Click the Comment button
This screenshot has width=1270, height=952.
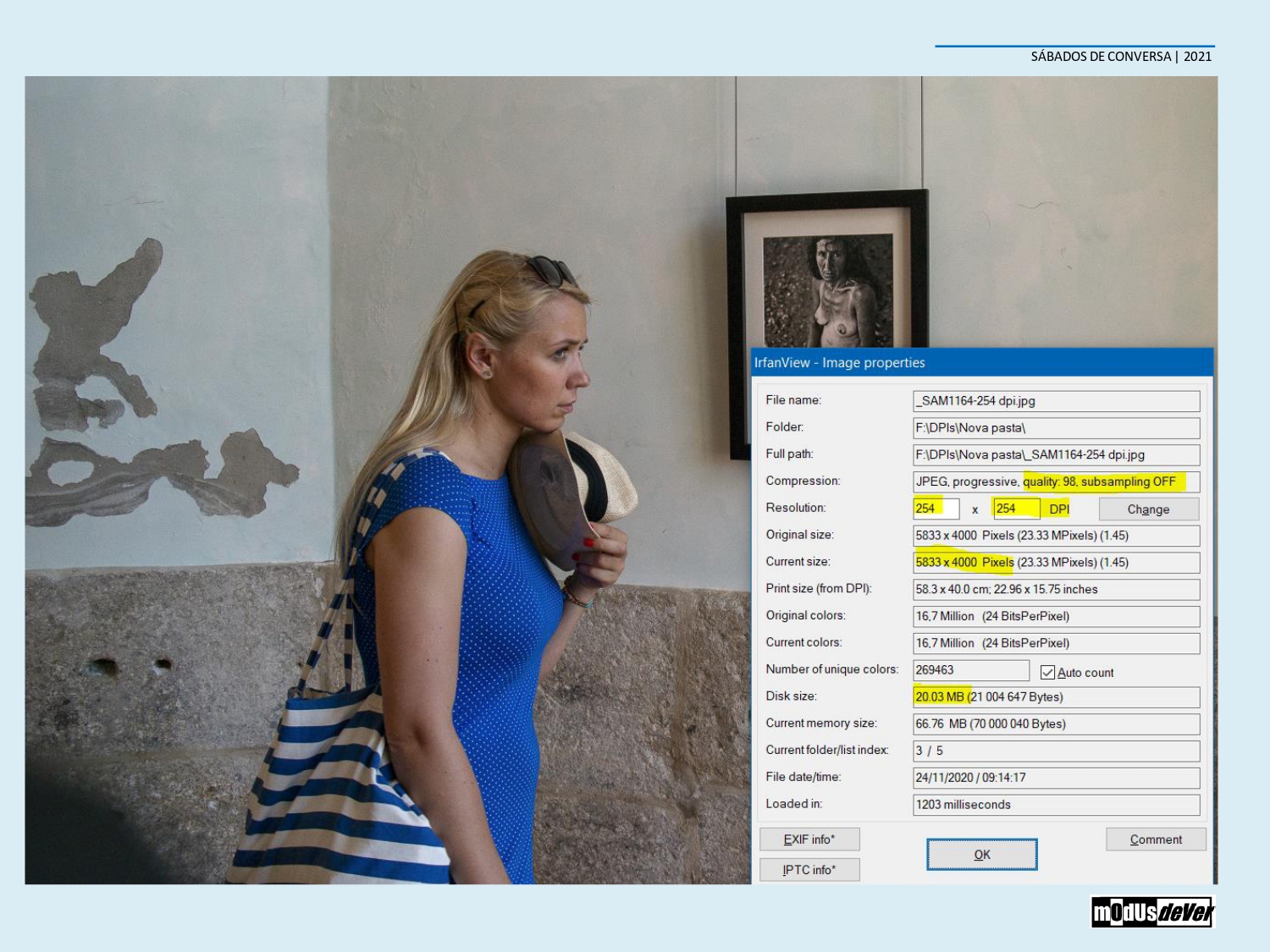[1156, 839]
